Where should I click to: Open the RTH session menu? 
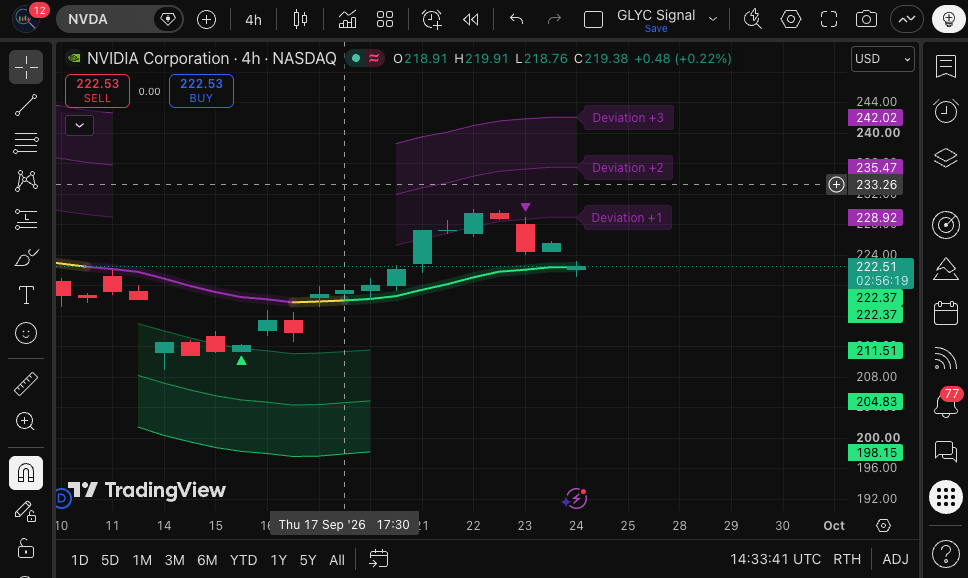coord(847,559)
